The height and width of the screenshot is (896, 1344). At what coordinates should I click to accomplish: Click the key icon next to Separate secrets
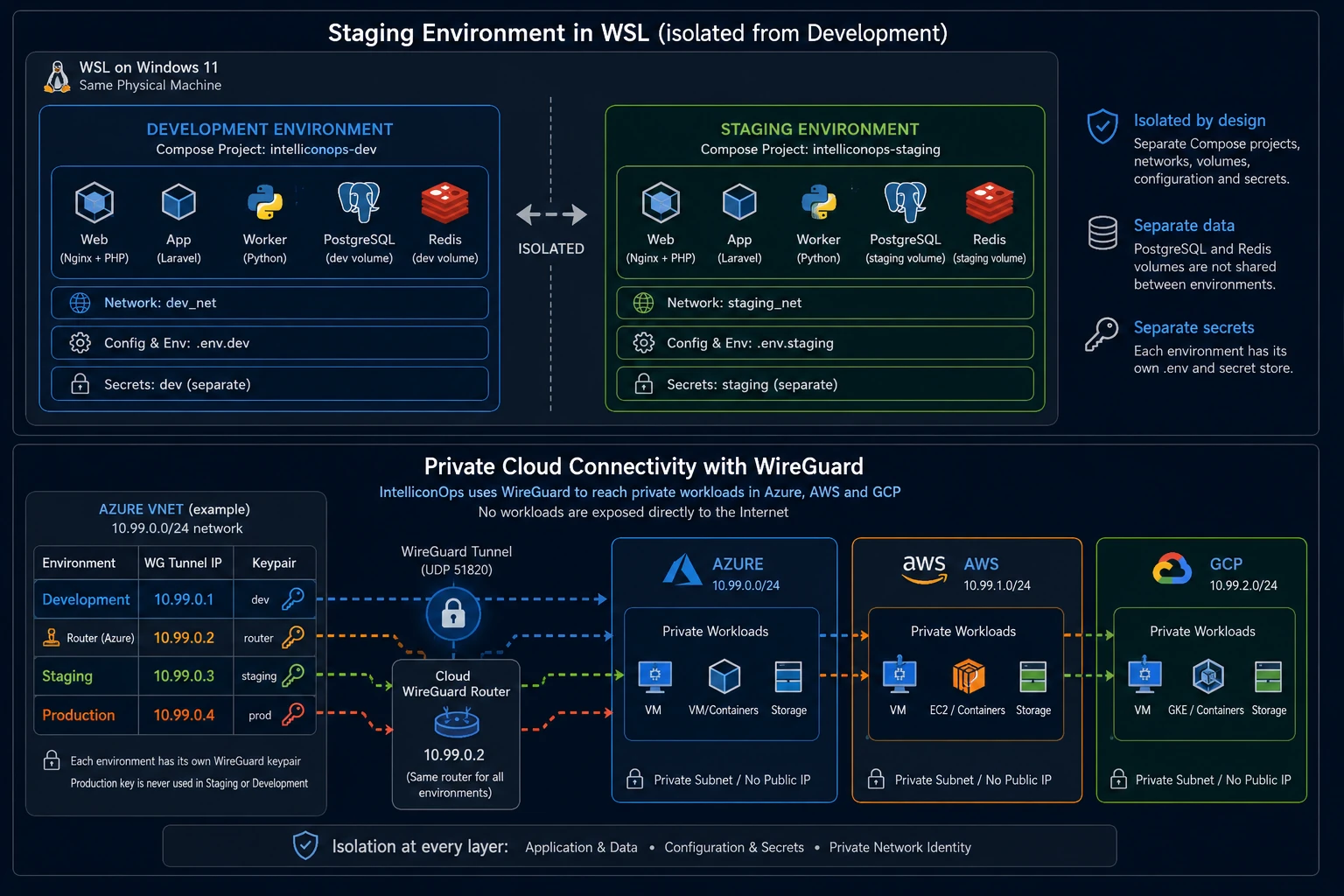[x=1102, y=334]
